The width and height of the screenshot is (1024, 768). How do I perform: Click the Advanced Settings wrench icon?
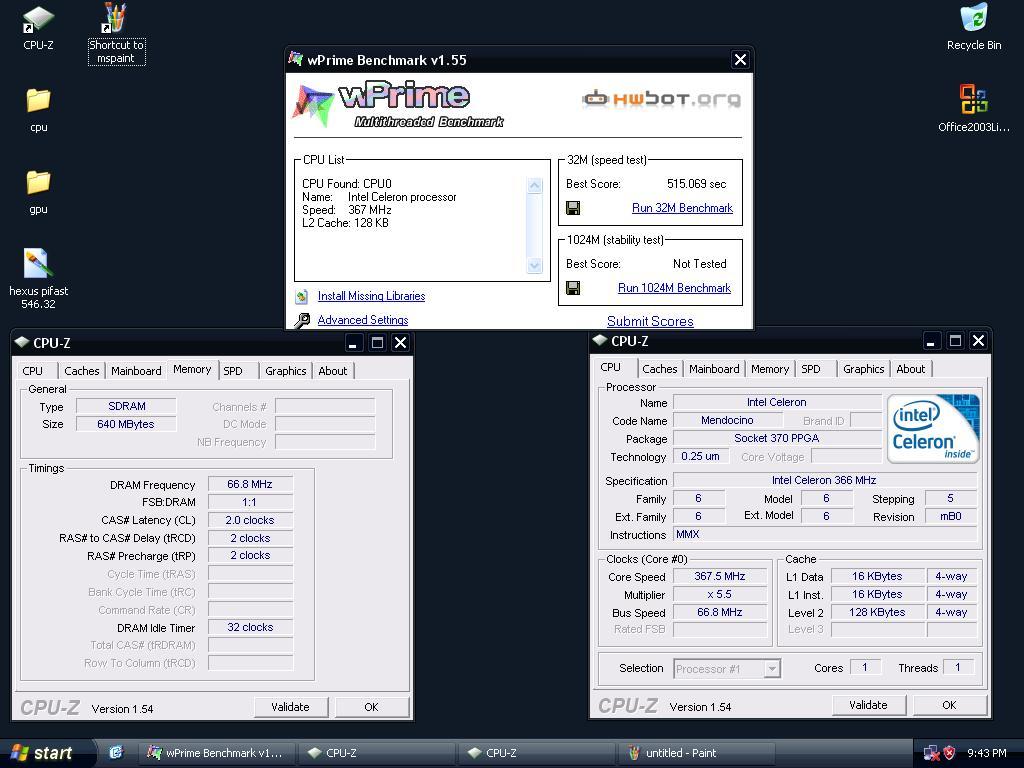coord(302,320)
